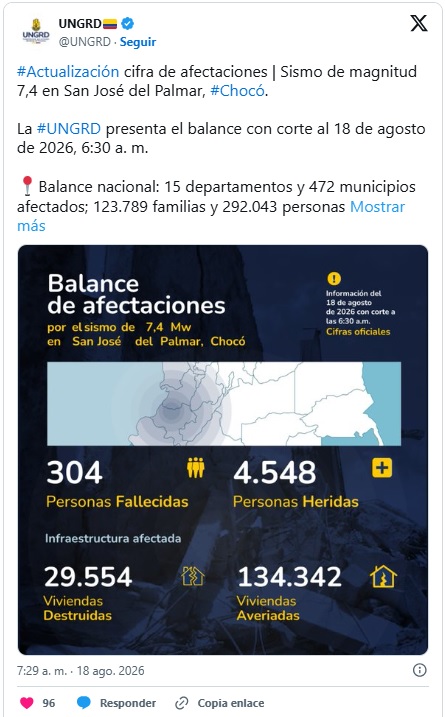Click the Responder button
This screenshot has height=717, width=445.
[x=128, y=703]
